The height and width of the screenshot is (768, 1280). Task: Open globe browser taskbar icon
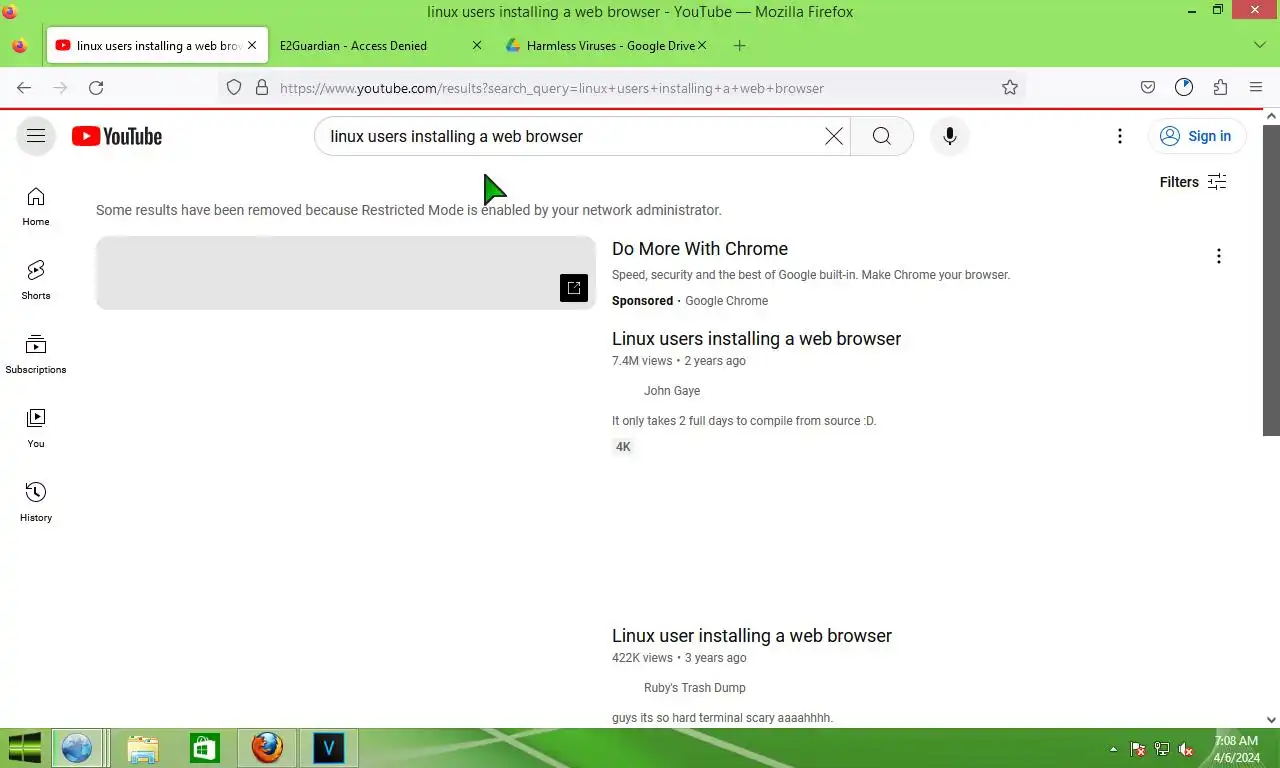click(x=77, y=748)
